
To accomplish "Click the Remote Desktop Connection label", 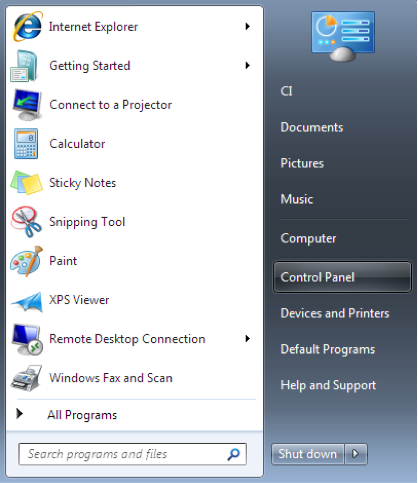I will pyautogui.click(x=127, y=339).
